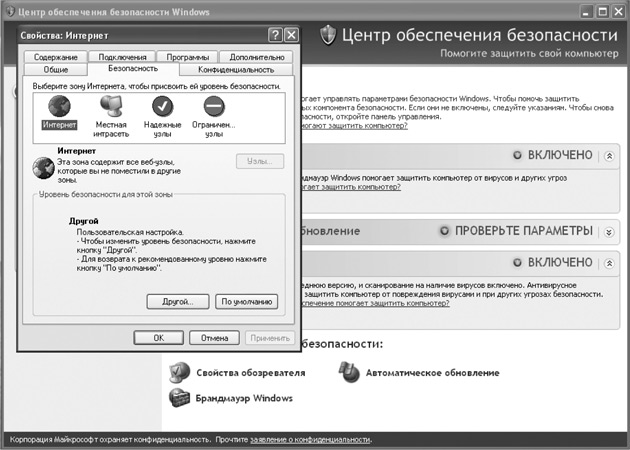
Task: Click the ПРОВЕРЬТЕ ПАРАМЕТРЫ status text
Action: click(524, 231)
